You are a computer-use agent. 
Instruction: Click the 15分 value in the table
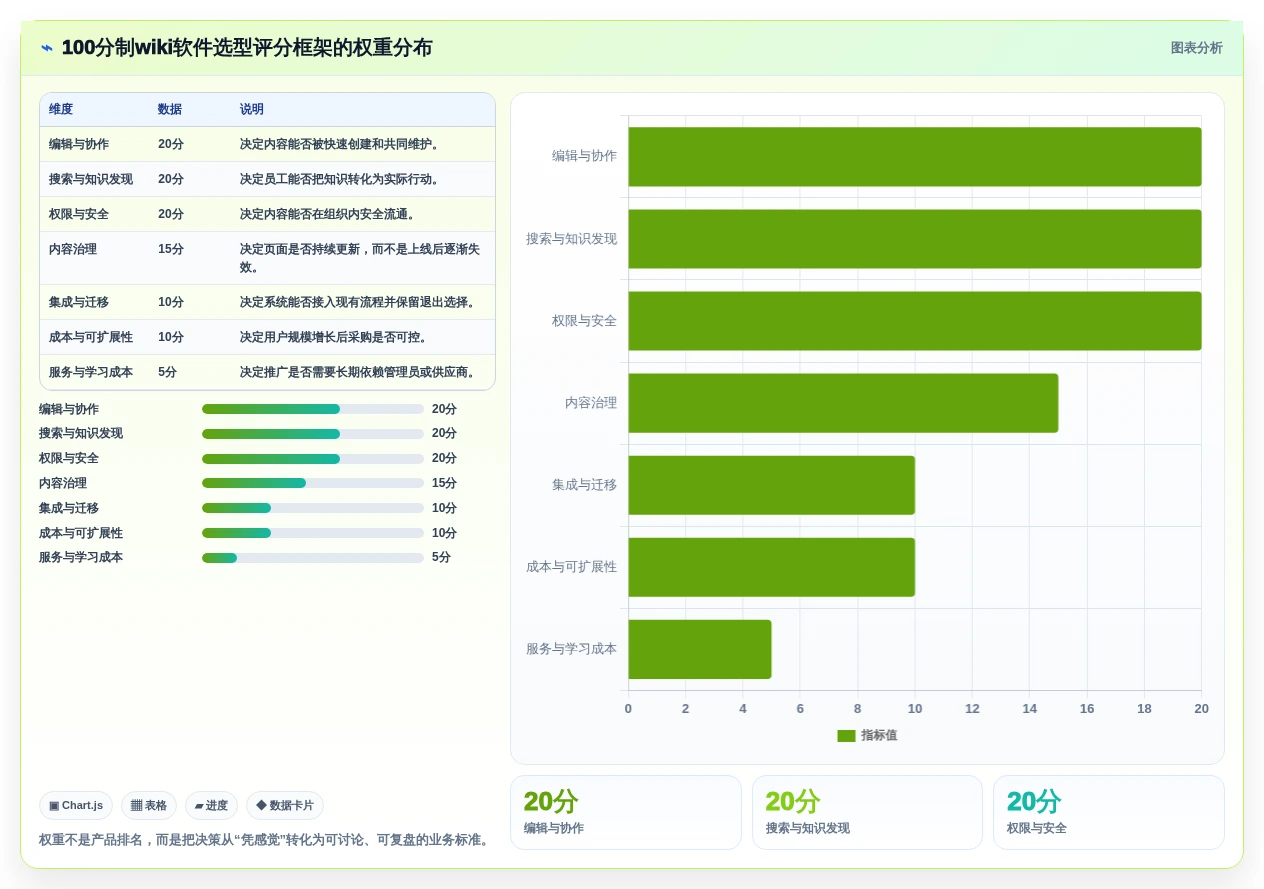click(171, 249)
